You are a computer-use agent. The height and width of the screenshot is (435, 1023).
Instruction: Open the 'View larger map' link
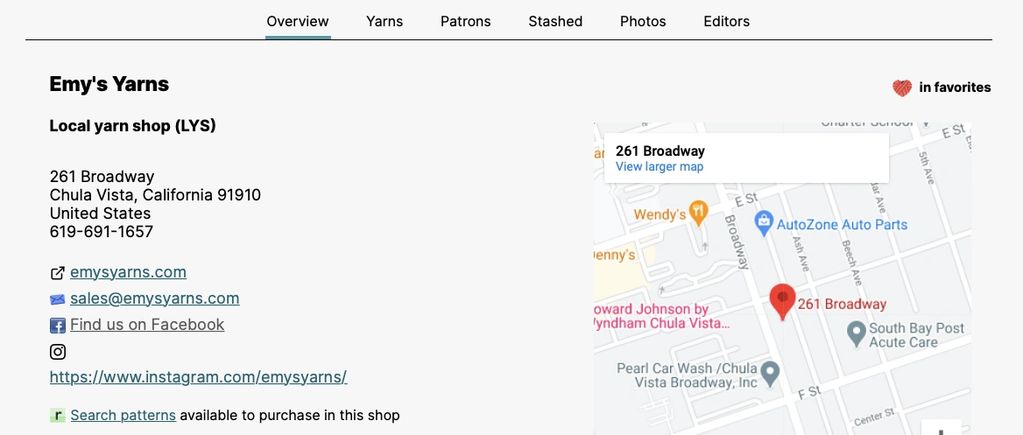[x=660, y=166]
